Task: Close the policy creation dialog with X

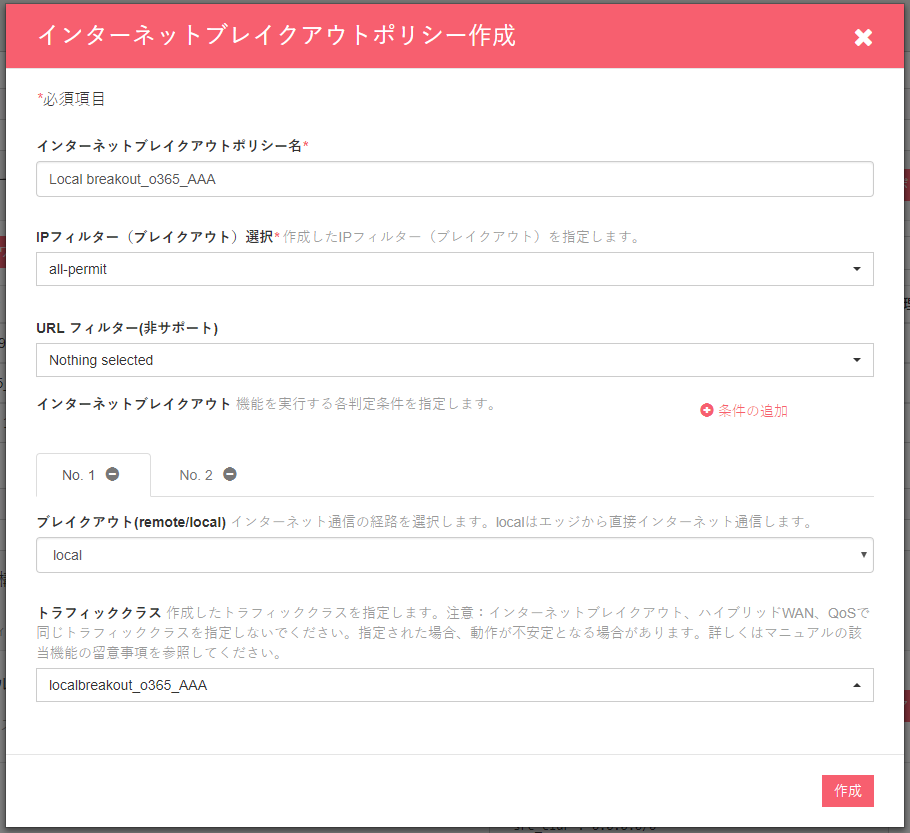Action: pos(863,37)
